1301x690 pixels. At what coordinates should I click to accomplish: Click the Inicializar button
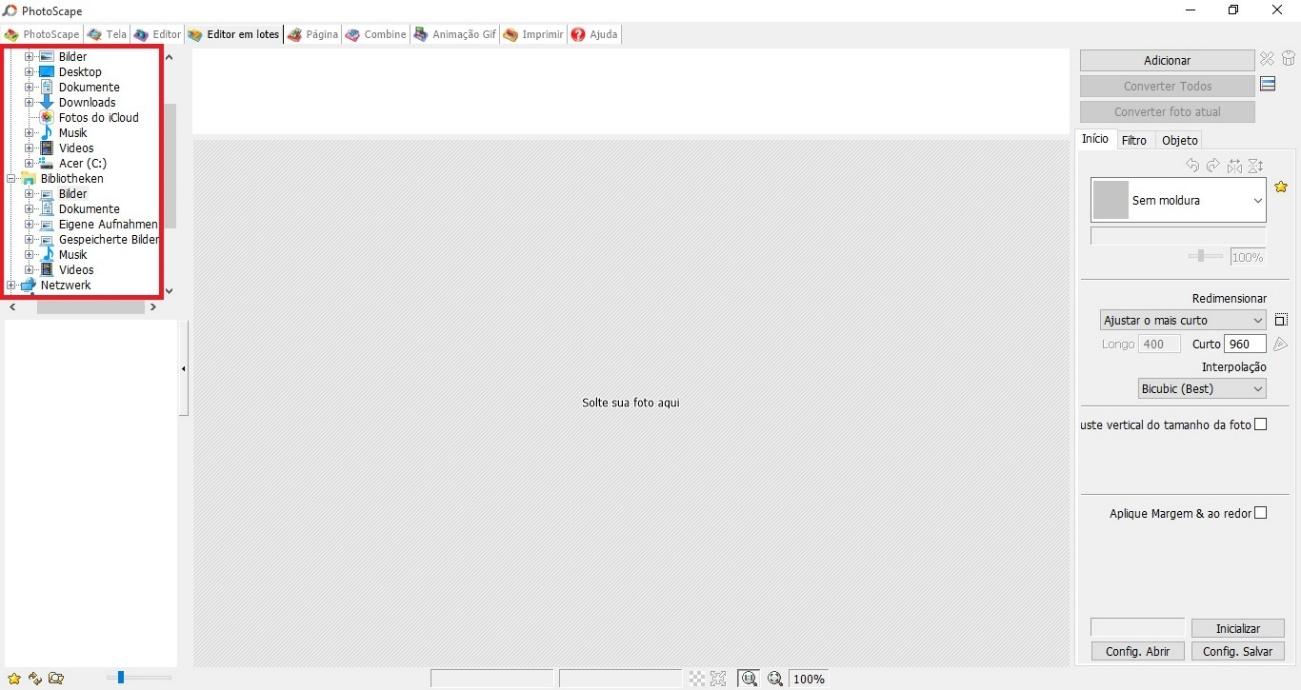(1237, 628)
